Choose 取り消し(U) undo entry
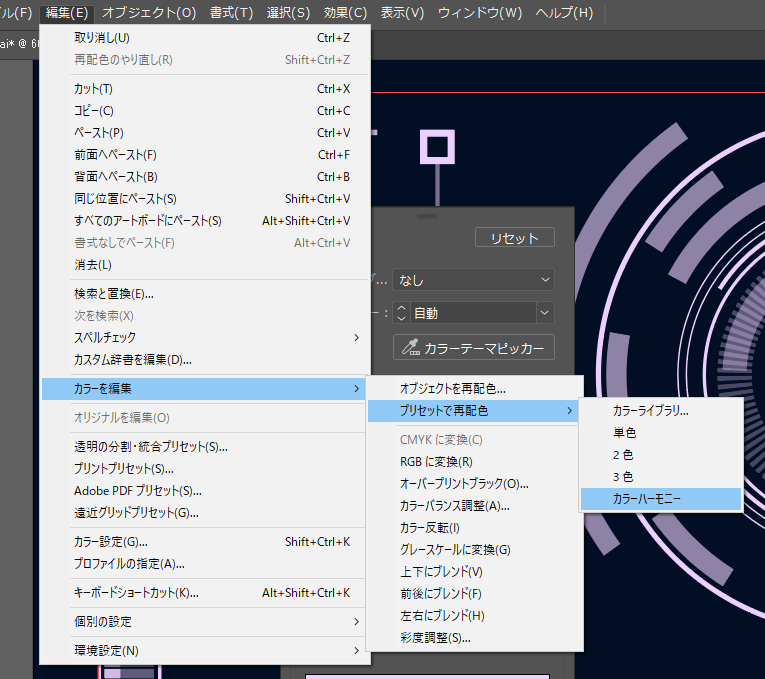 [205, 38]
